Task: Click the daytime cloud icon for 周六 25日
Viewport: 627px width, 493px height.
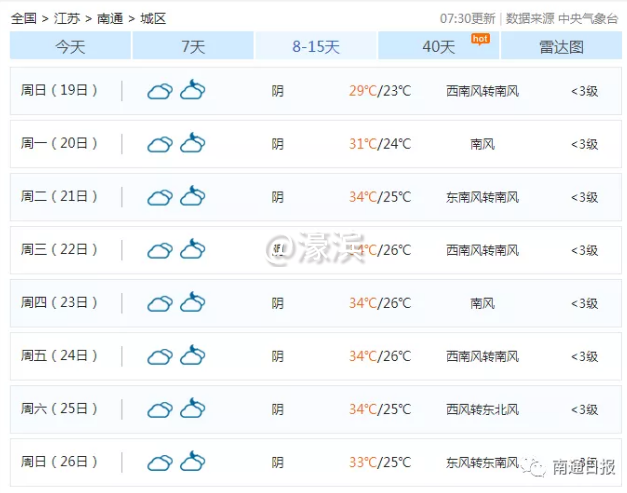Action: pos(160,409)
